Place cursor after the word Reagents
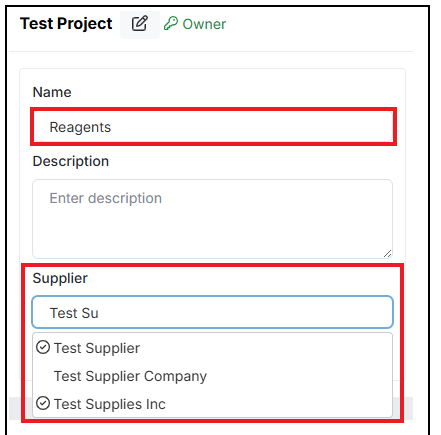 (x=112, y=127)
